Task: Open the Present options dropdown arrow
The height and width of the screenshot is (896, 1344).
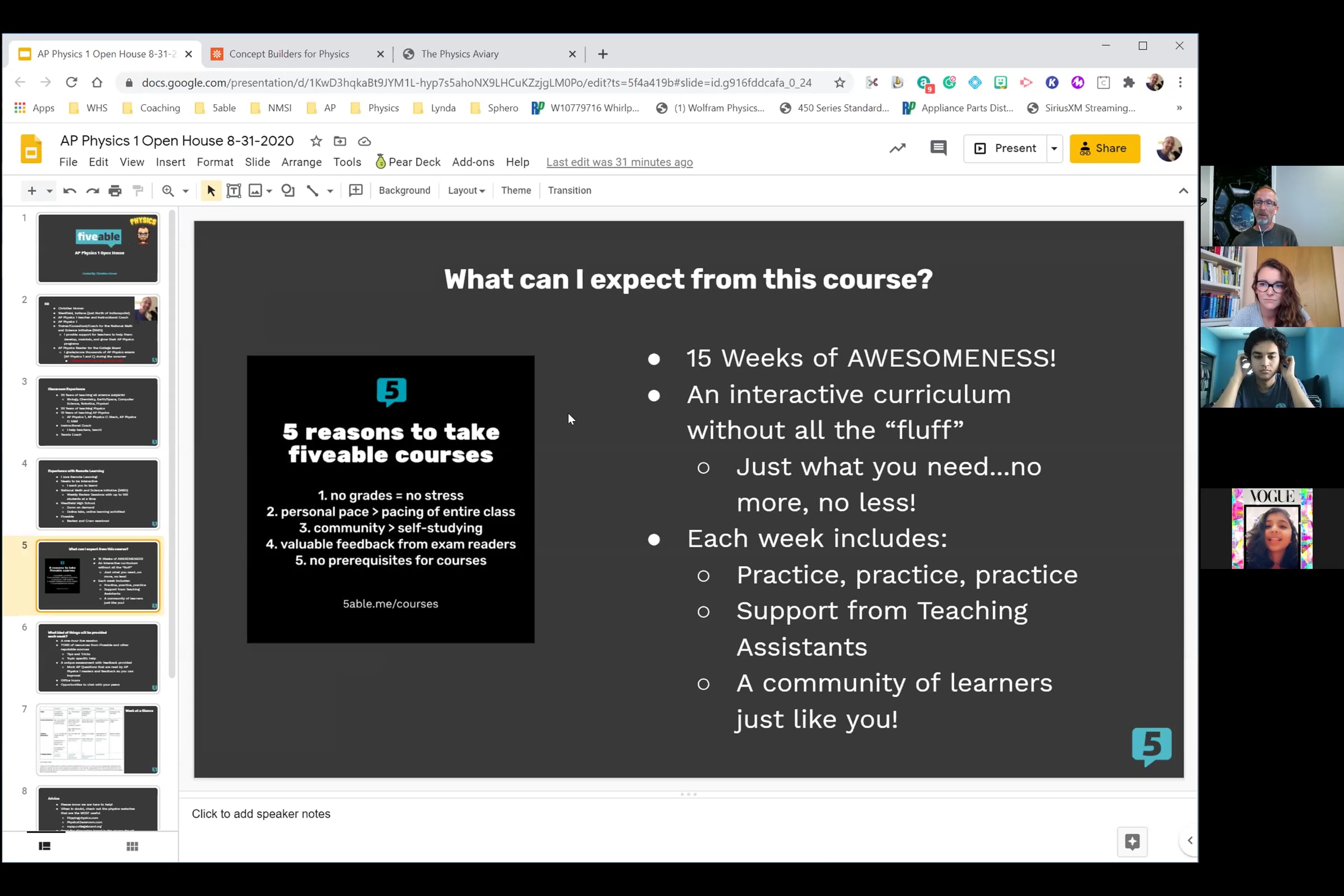Action: tap(1054, 148)
